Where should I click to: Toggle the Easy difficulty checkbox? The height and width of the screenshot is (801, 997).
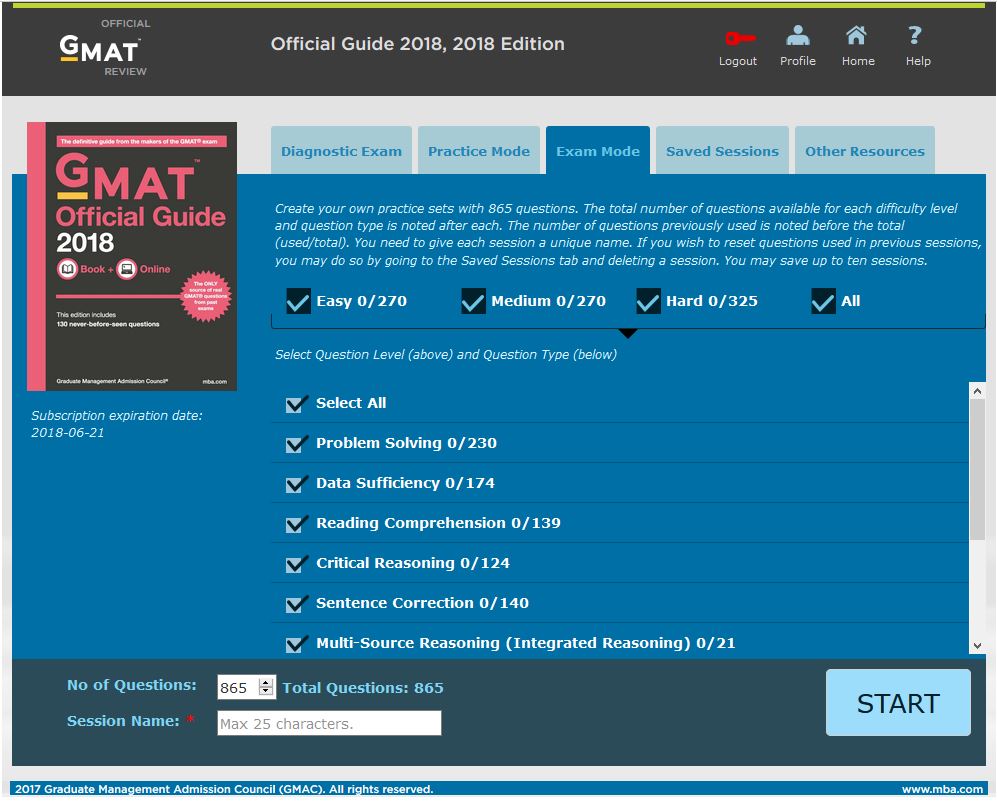pos(297,301)
